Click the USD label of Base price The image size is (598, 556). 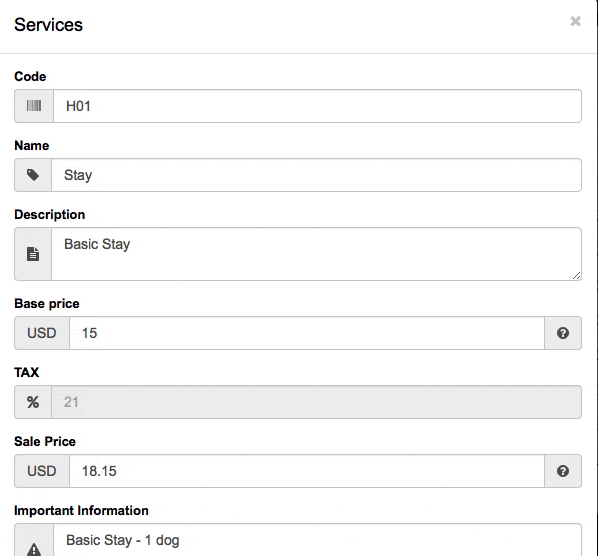click(42, 333)
